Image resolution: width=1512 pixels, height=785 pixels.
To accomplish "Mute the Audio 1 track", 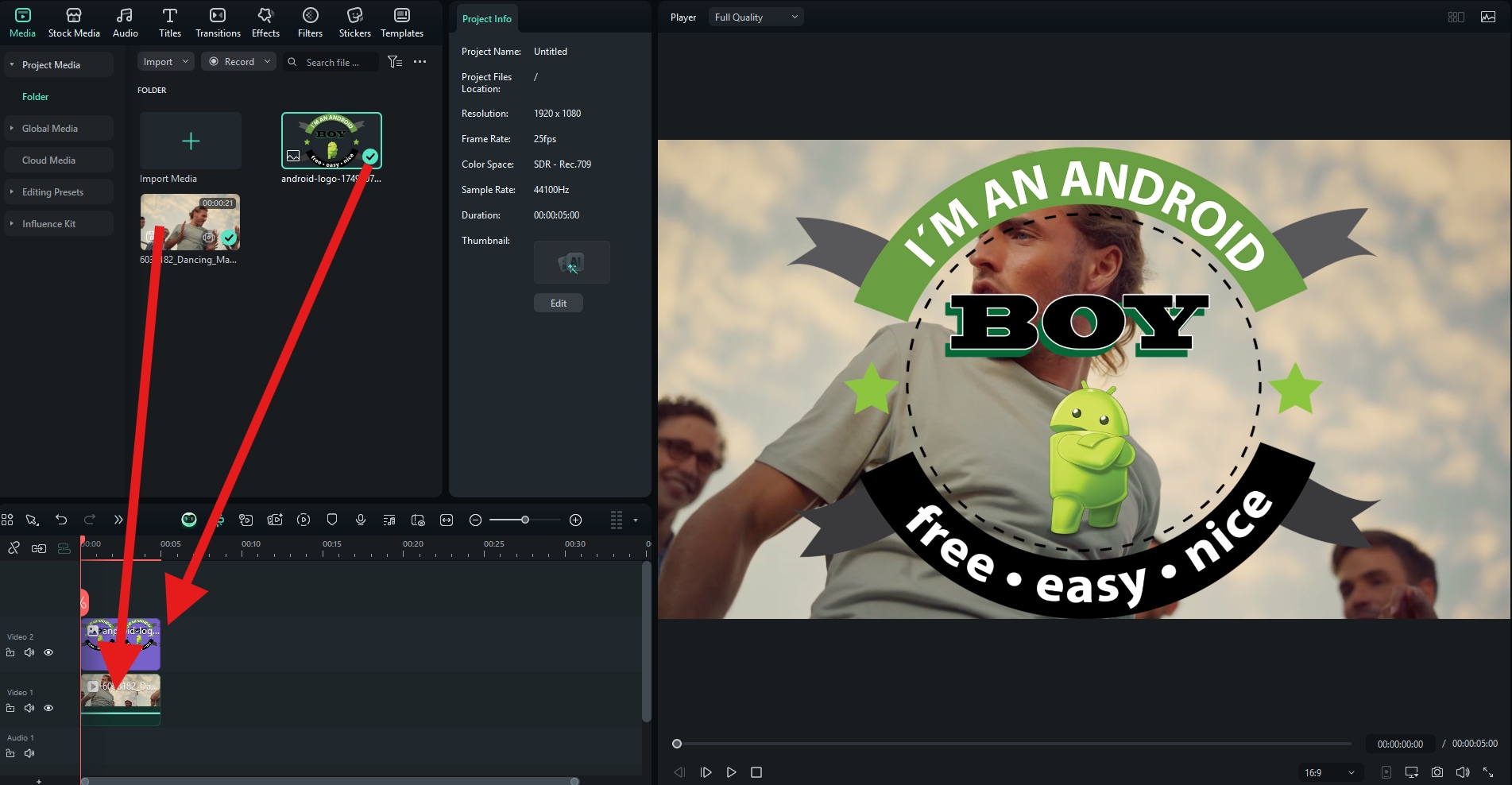I will [29, 753].
